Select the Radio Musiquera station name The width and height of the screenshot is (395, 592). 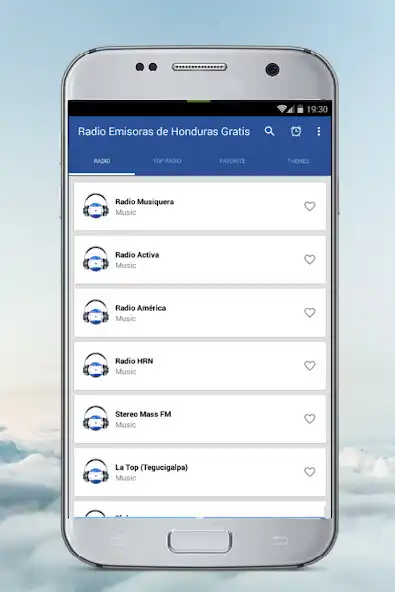(x=145, y=202)
